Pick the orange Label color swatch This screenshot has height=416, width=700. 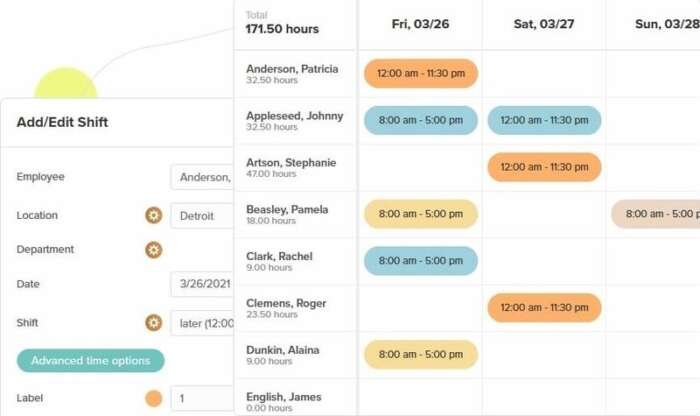[x=154, y=398]
